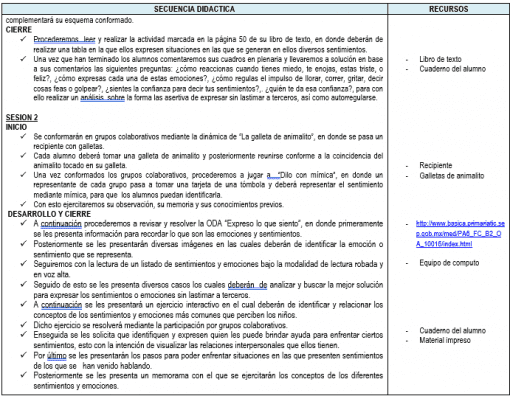Click checkmark bullet before 'Enseguida se les solicita'
The height and width of the screenshot is (396, 510).
(x=23, y=334)
